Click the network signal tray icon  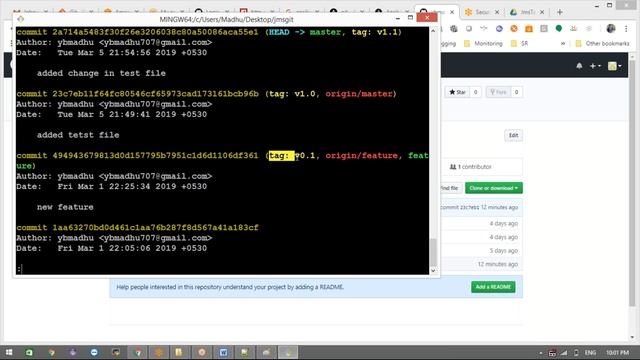(x=564, y=353)
